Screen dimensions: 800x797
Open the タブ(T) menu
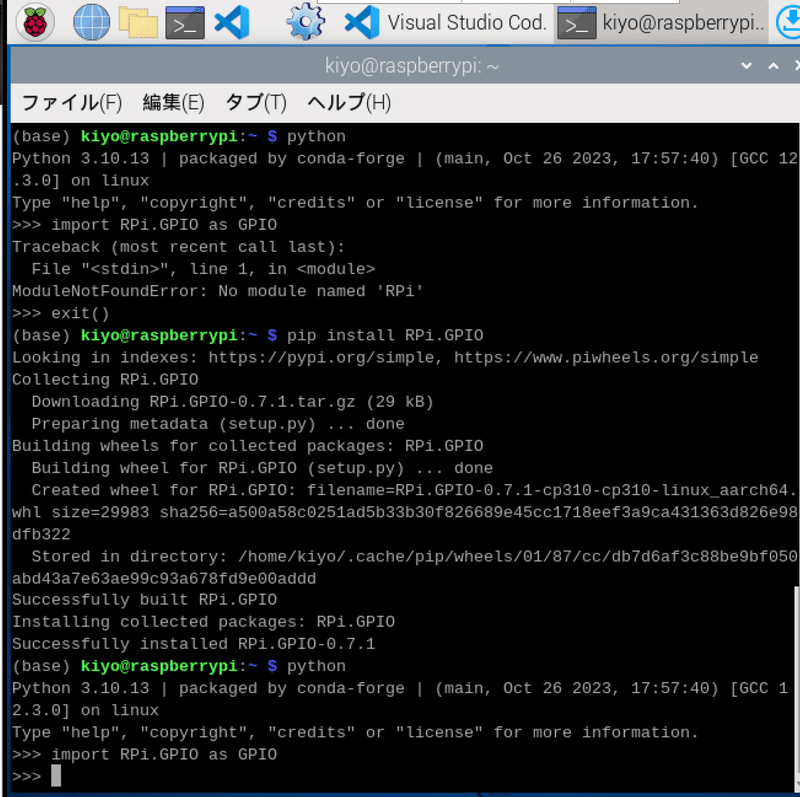[x=256, y=102]
